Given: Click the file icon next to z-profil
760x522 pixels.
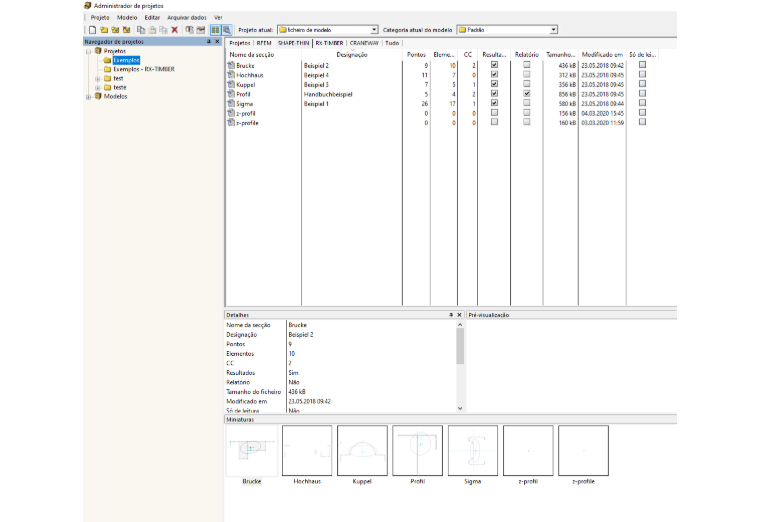Looking at the screenshot, I should pos(231,113).
